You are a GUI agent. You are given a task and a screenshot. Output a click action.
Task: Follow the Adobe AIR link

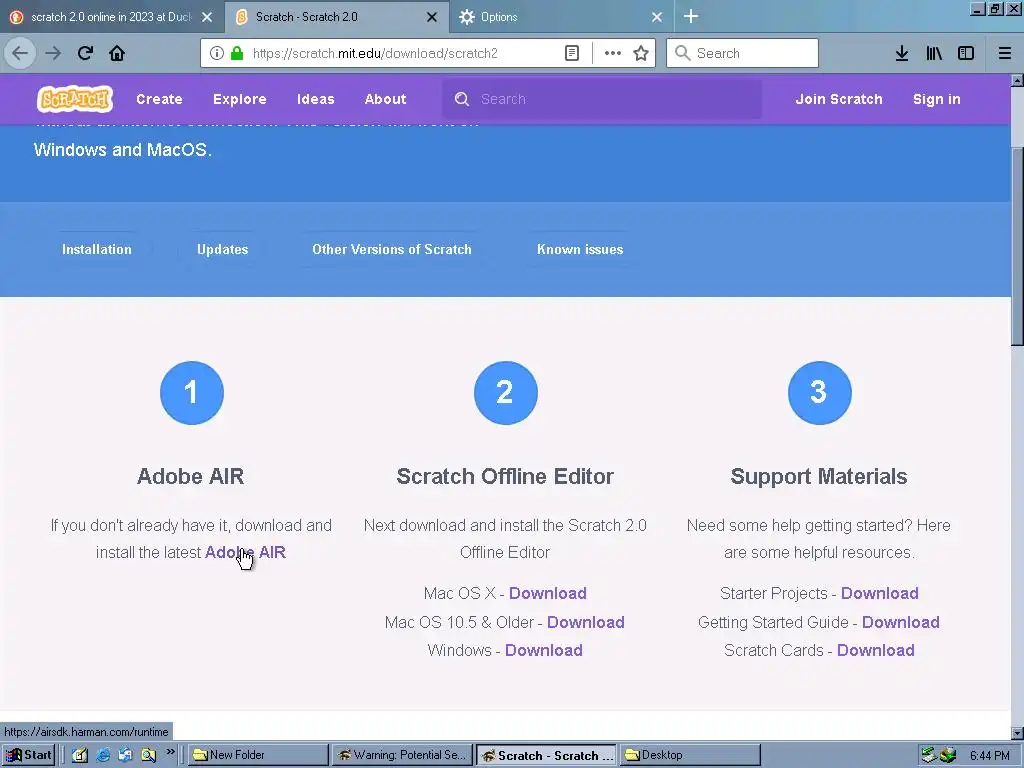[x=246, y=552]
